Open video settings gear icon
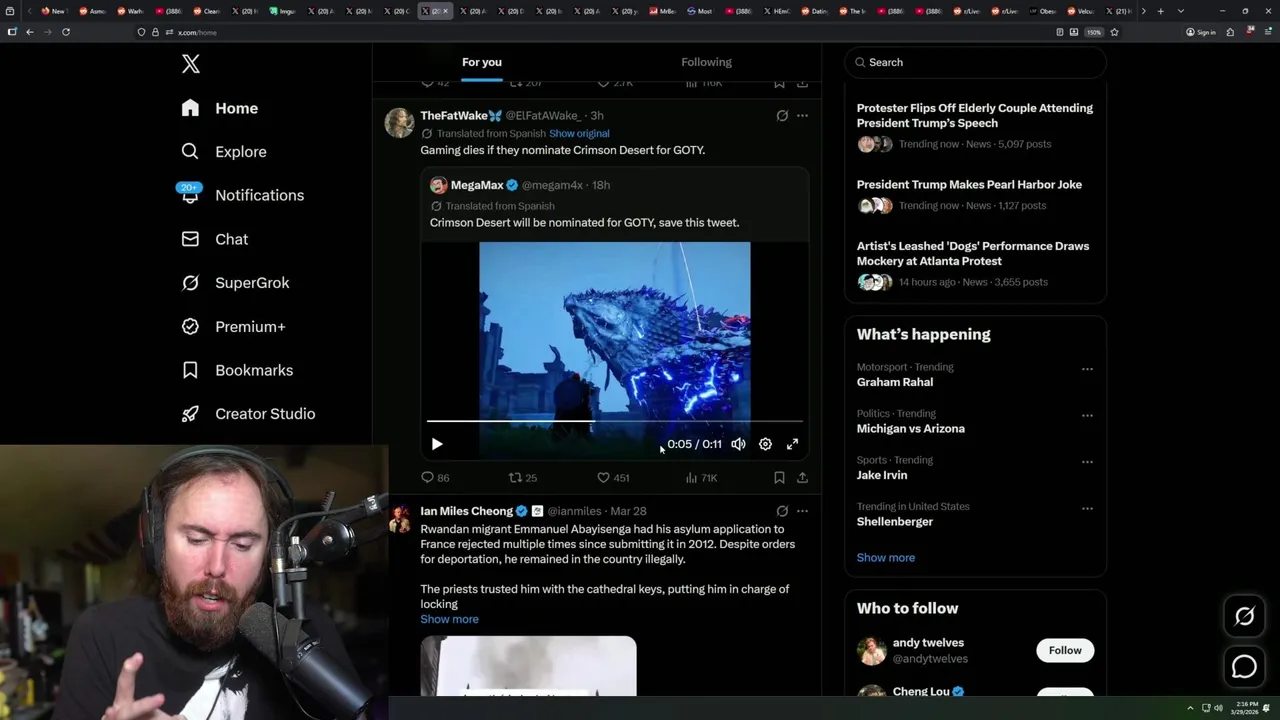Viewport: 1280px width, 720px height. coord(765,444)
